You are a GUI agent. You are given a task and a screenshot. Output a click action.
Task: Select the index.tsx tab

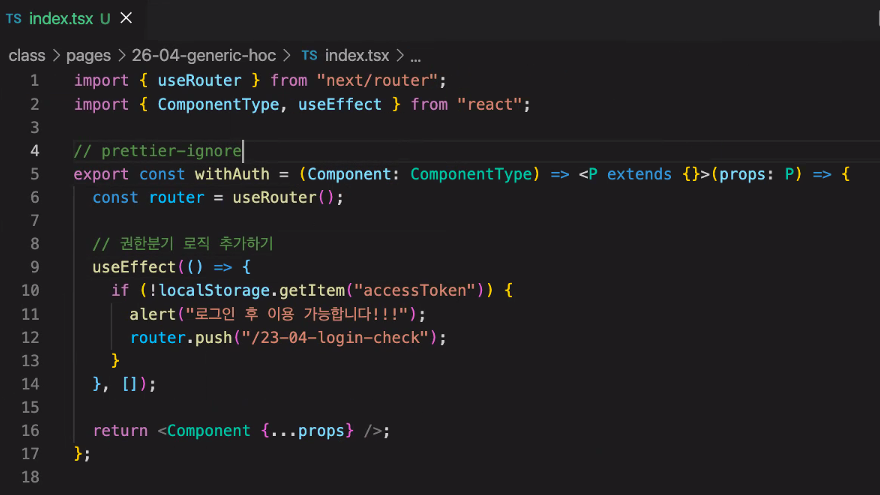coord(73,19)
